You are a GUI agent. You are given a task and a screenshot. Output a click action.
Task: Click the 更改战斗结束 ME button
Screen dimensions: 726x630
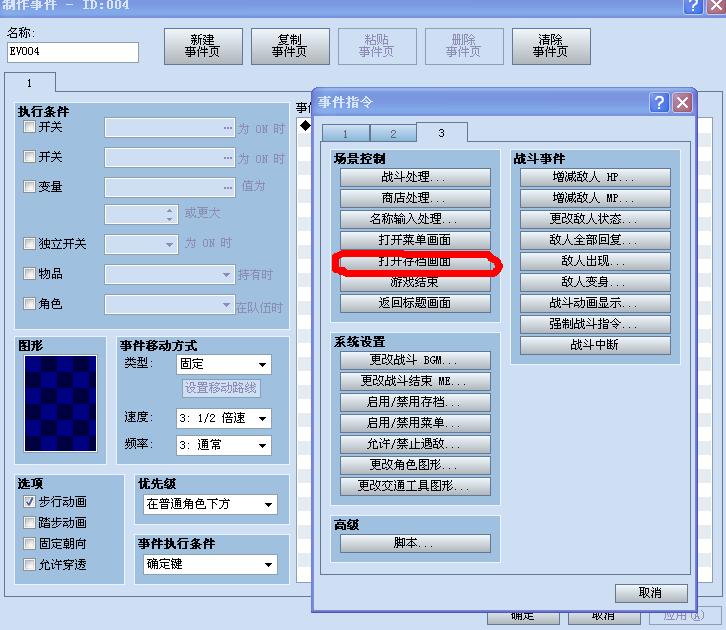(415, 381)
